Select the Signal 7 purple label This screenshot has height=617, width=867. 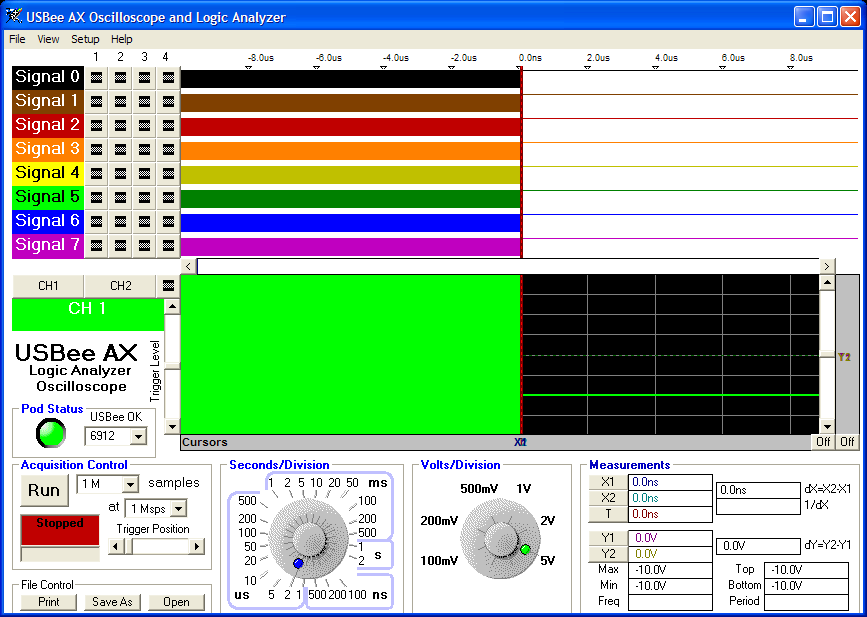48,245
